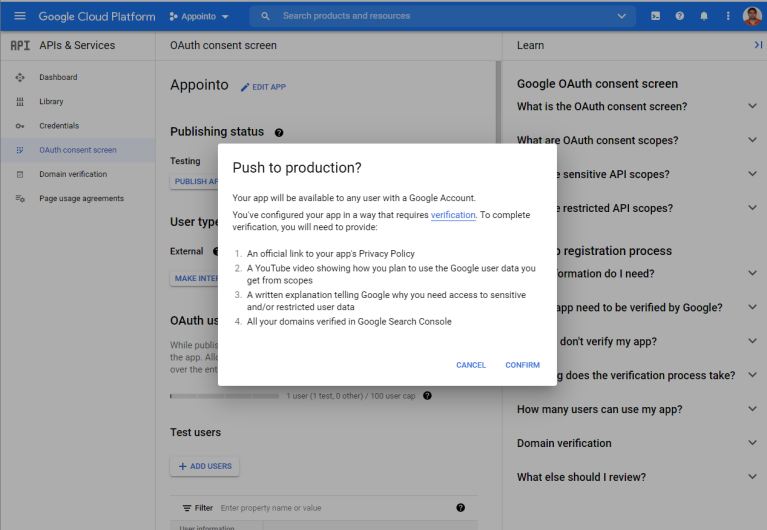The image size is (767, 530).
Task: Click the Filter lines icon
Action: tap(186, 508)
